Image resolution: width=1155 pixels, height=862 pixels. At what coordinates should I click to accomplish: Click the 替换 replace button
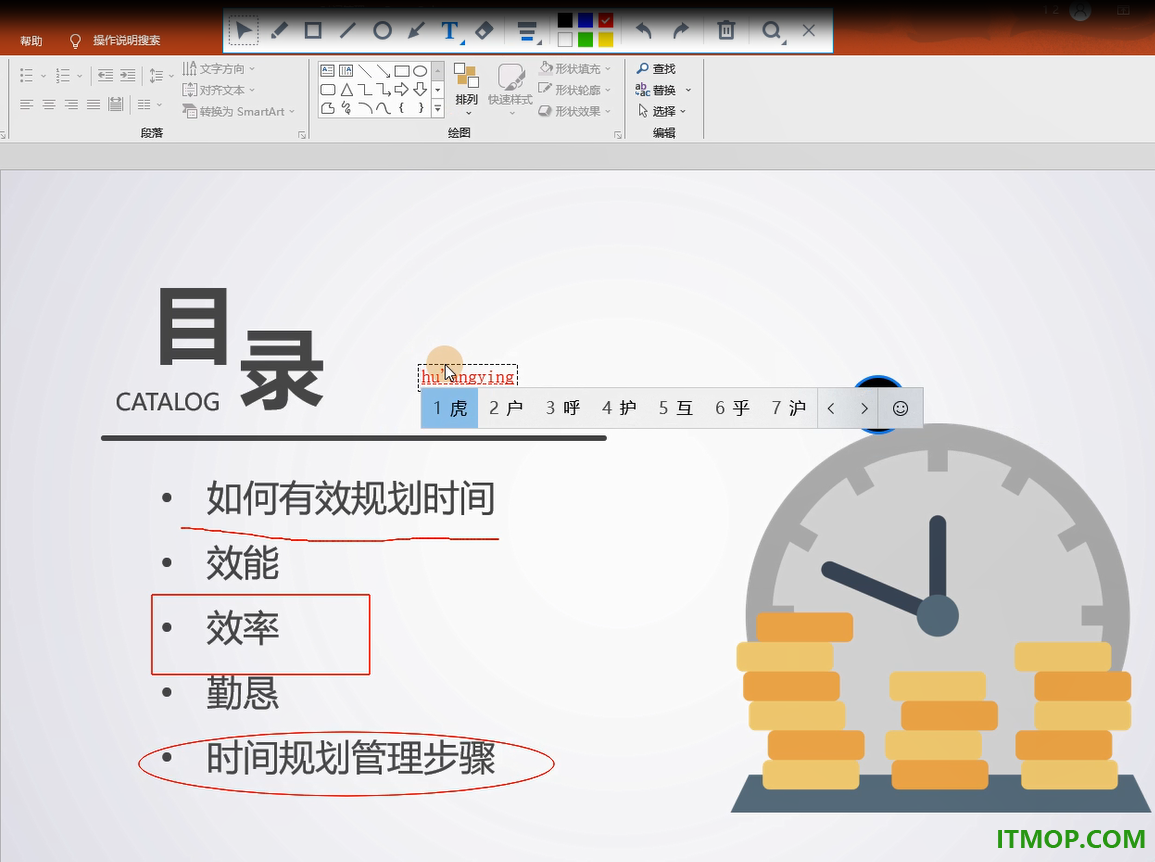[x=663, y=90]
